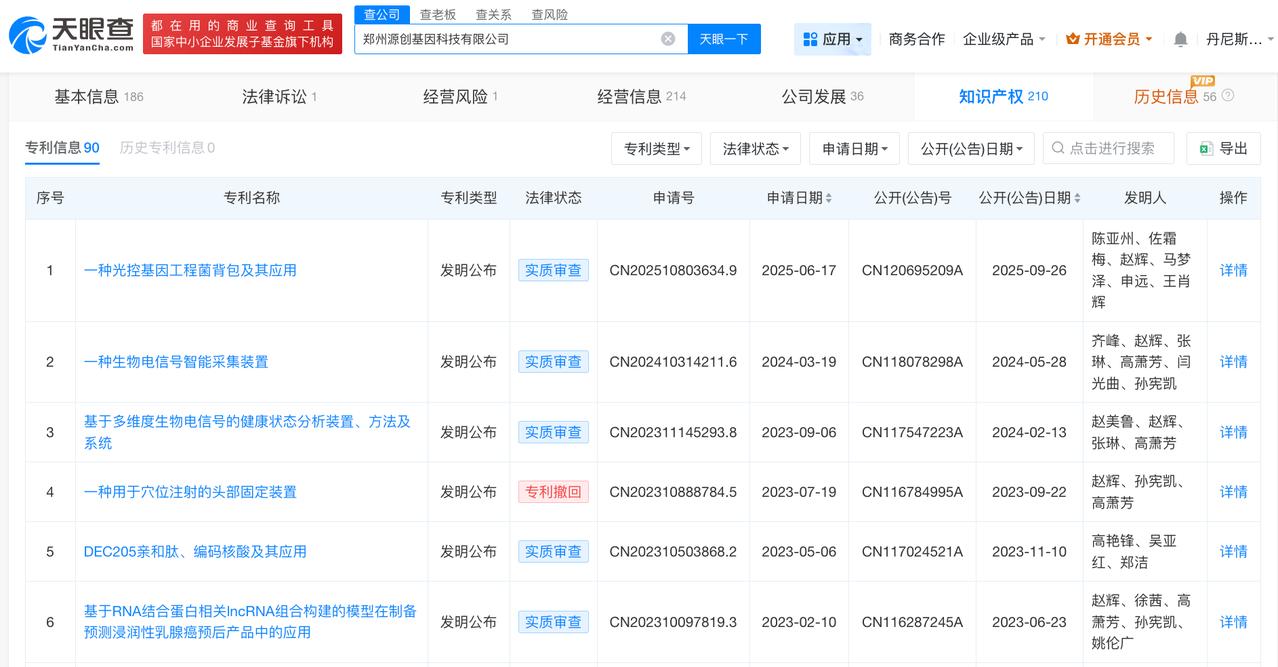
Task: Open the 知识产权 tab
Action: click(1003, 96)
